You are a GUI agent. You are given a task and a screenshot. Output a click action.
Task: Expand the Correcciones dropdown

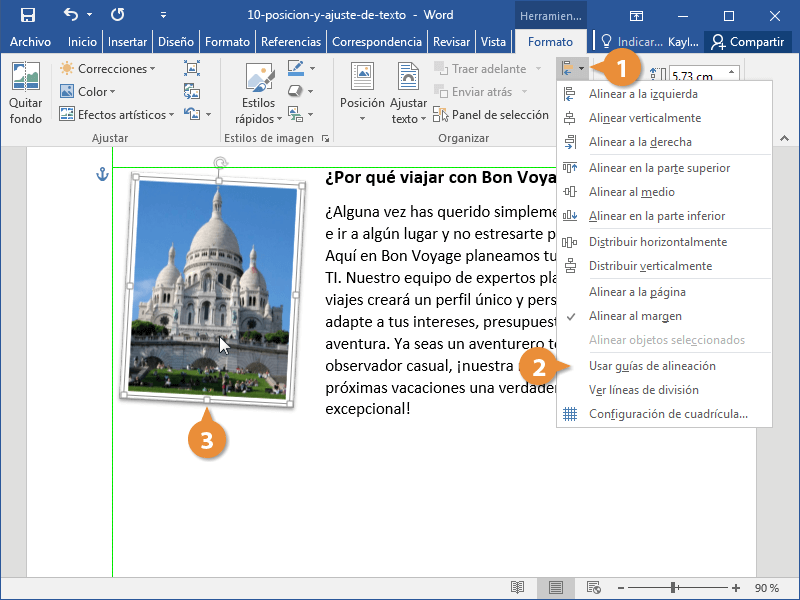click(x=108, y=69)
